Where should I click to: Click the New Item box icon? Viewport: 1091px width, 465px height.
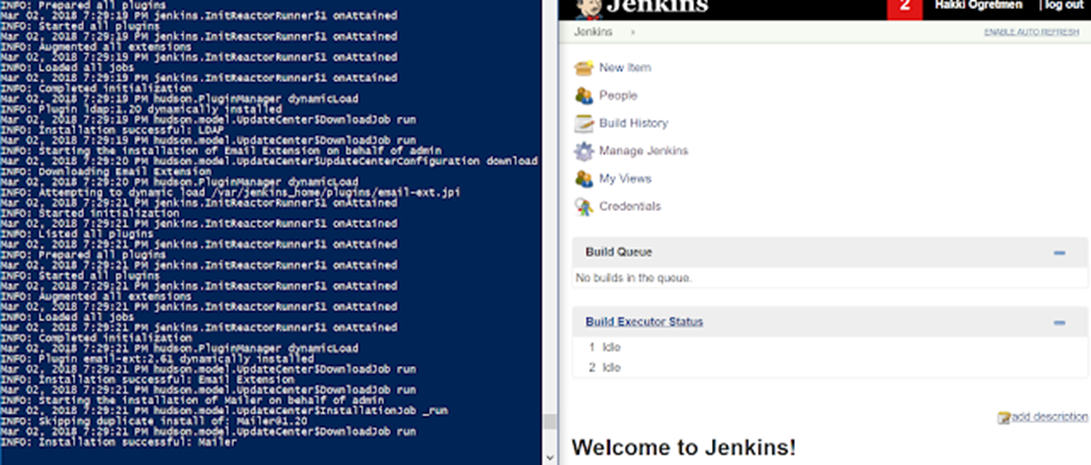[x=583, y=68]
